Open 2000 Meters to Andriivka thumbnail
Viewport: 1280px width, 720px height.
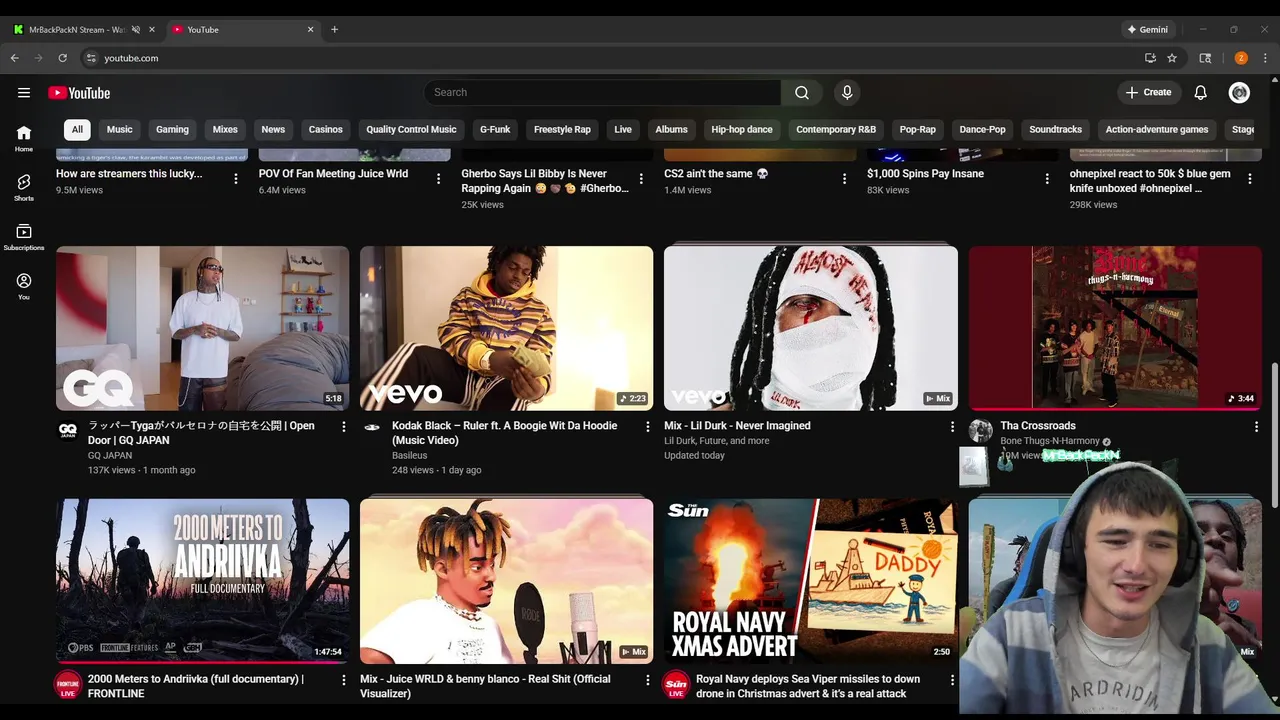coord(203,581)
